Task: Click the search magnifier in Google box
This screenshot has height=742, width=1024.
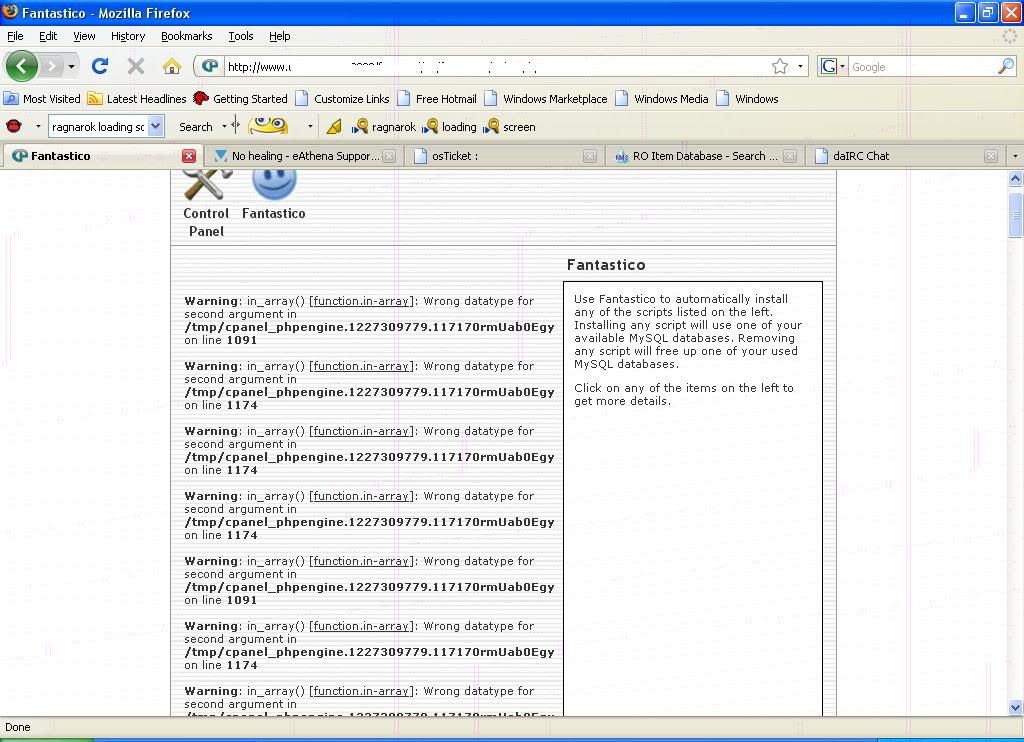Action: click(1005, 67)
